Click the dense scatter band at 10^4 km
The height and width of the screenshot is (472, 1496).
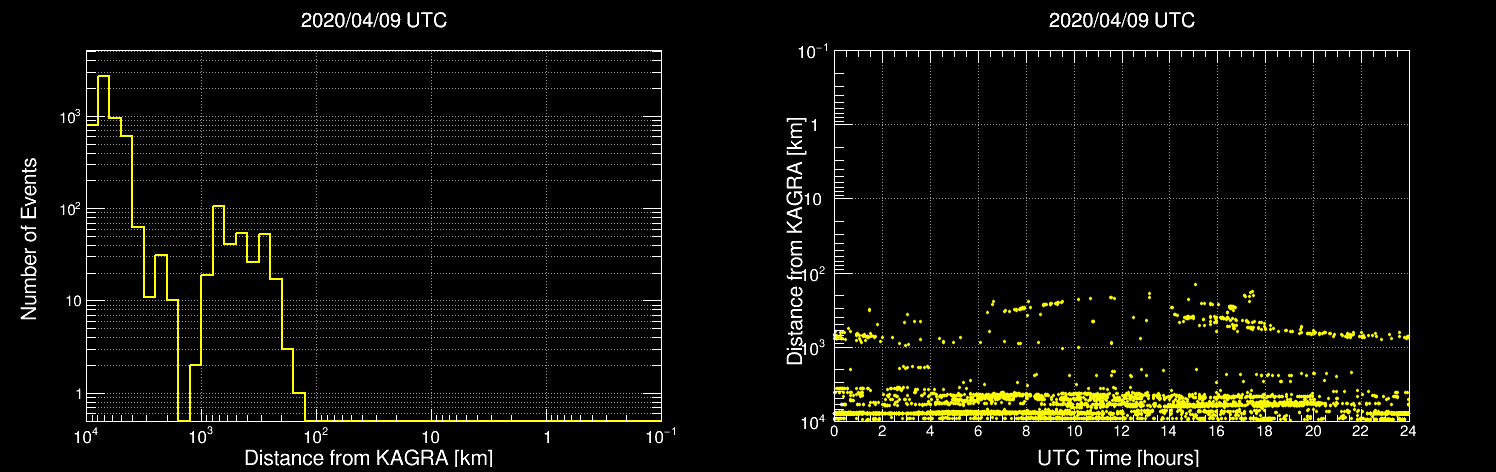point(1122,413)
